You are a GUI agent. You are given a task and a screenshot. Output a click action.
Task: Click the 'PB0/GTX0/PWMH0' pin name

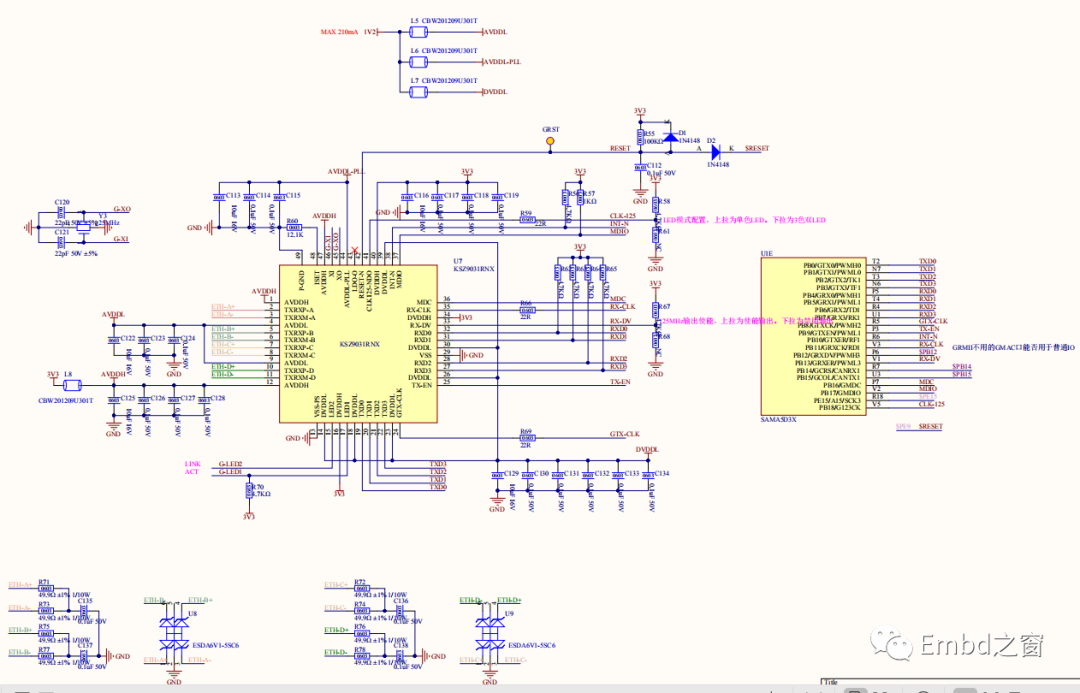832,266
